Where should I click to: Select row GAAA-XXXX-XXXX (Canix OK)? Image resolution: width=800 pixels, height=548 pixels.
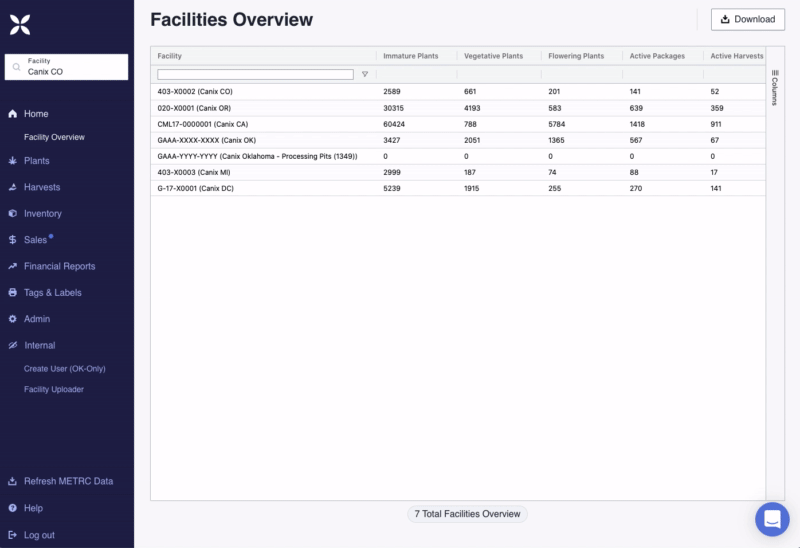[x=458, y=140]
